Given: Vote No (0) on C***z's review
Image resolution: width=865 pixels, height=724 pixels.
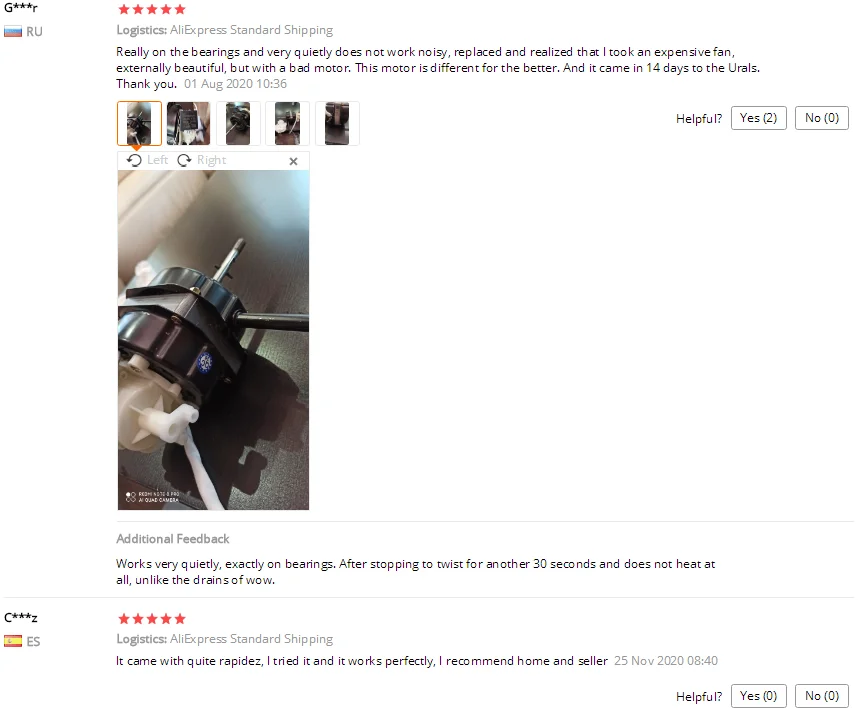Looking at the screenshot, I should pos(821,696).
